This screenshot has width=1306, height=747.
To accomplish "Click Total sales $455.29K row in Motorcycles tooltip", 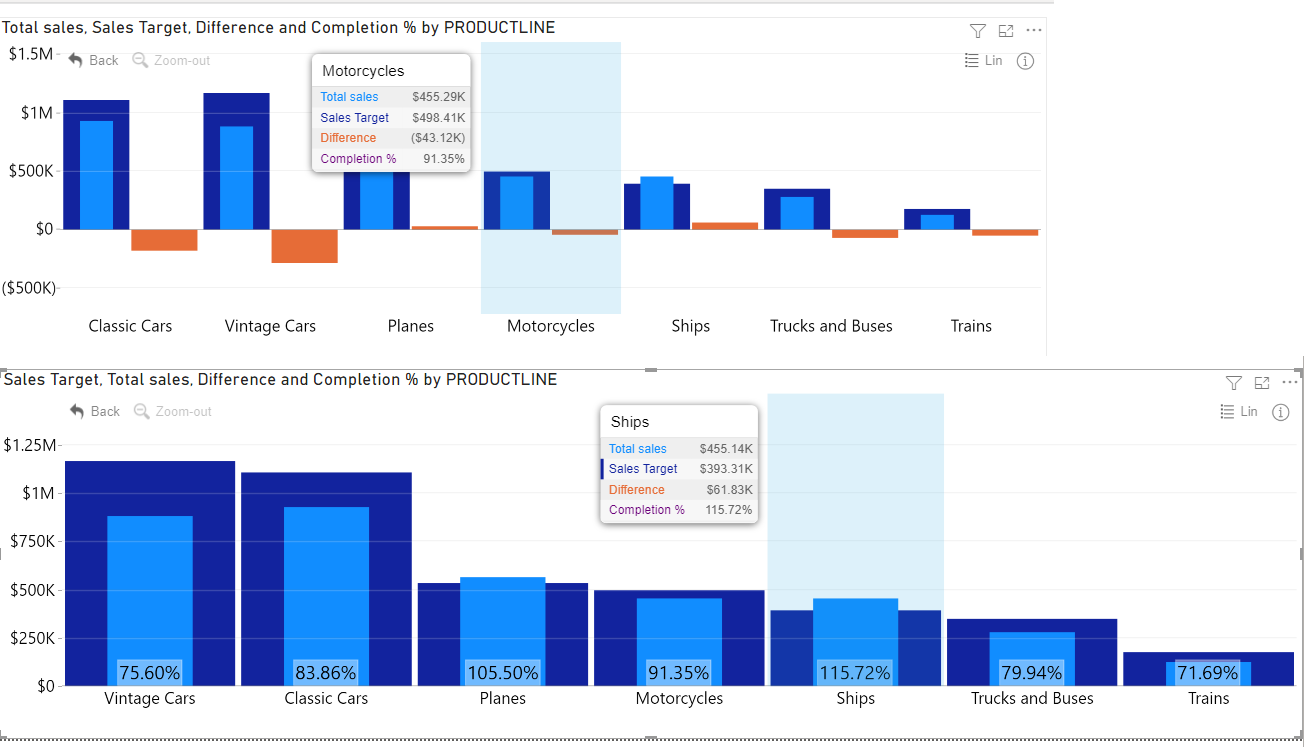I will (x=392, y=97).
